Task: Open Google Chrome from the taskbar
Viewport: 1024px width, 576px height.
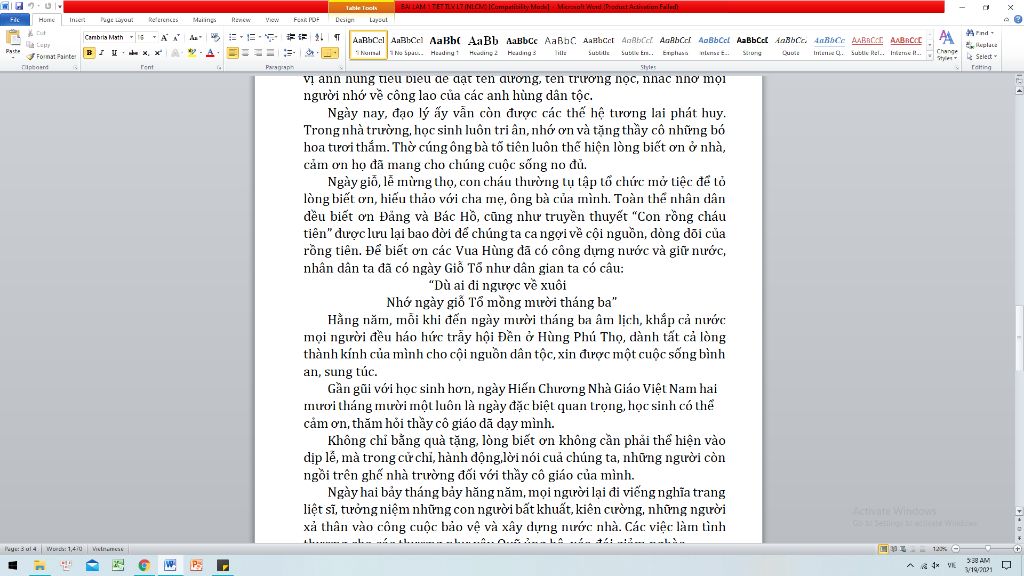Action: pos(144,566)
